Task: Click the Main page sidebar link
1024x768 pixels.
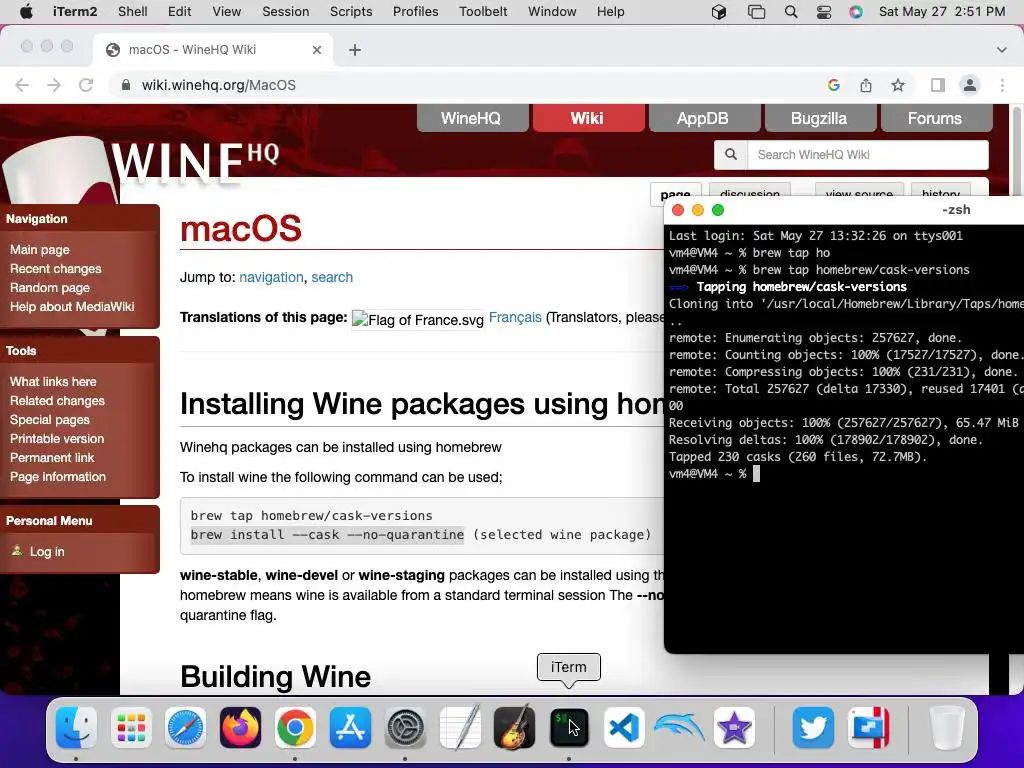Action: [x=40, y=249]
